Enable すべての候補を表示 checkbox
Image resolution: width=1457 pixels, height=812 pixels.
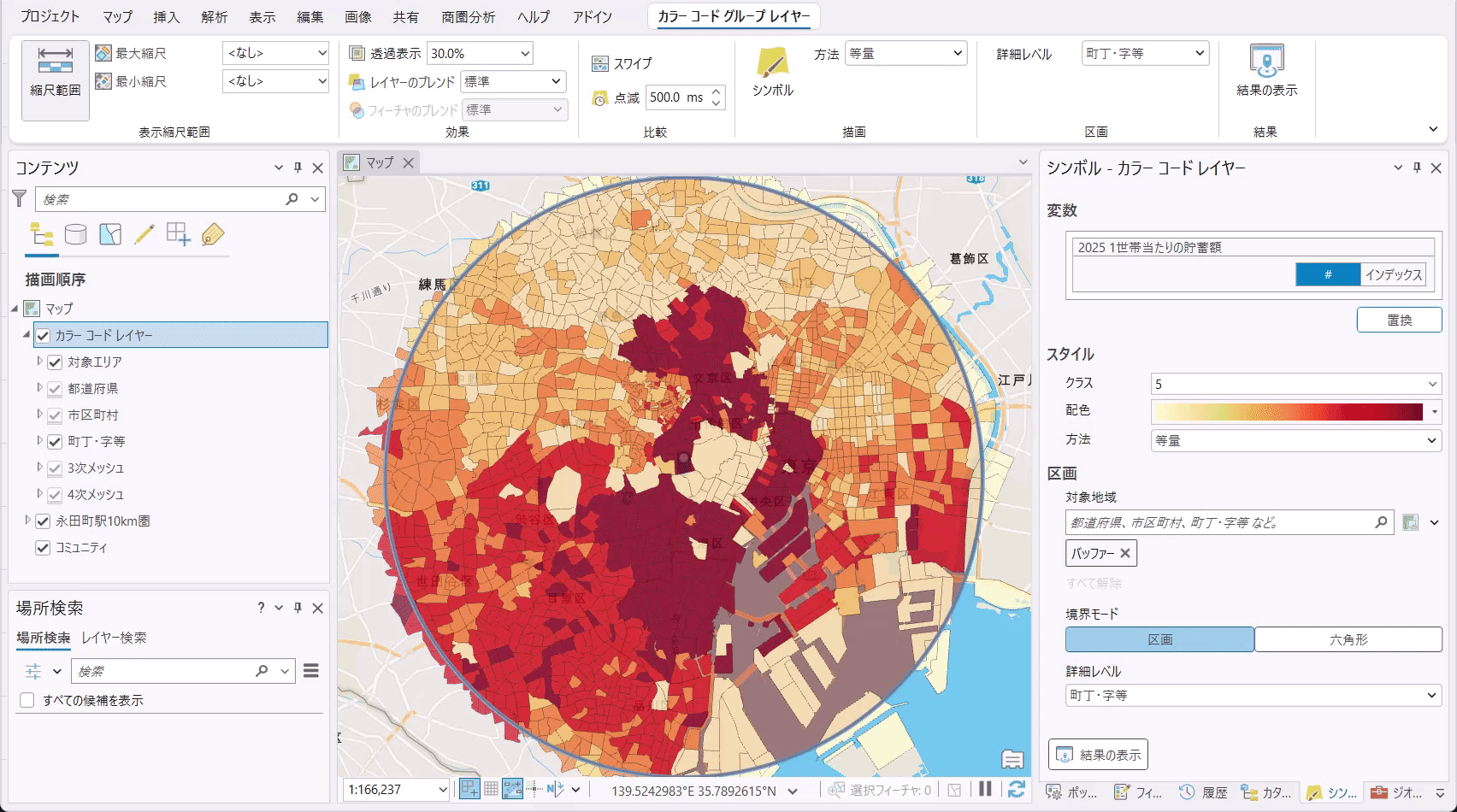[x=27, y=700]
